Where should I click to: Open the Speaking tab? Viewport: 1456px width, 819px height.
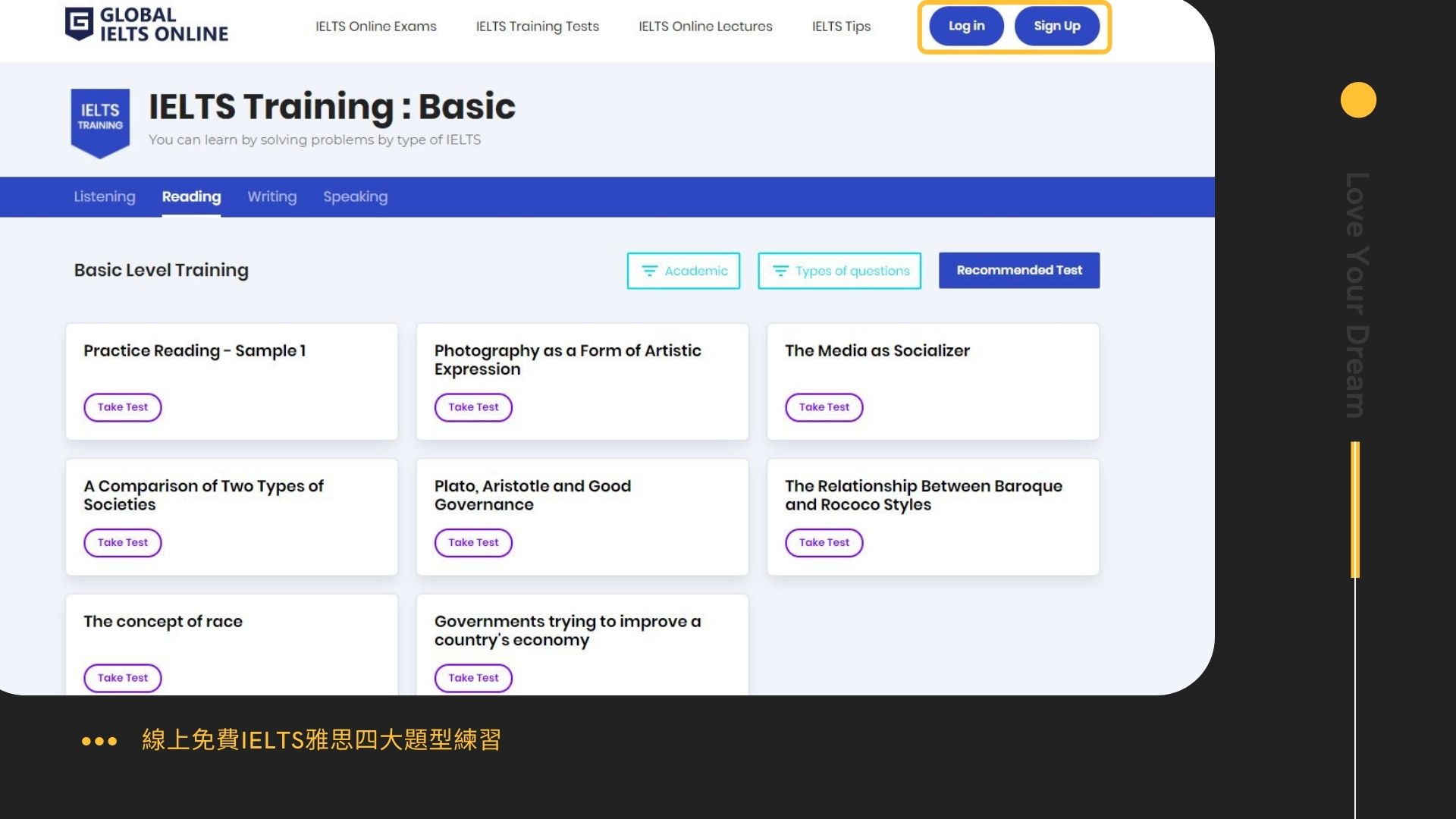pyautogui.click(x=355, y=196)
